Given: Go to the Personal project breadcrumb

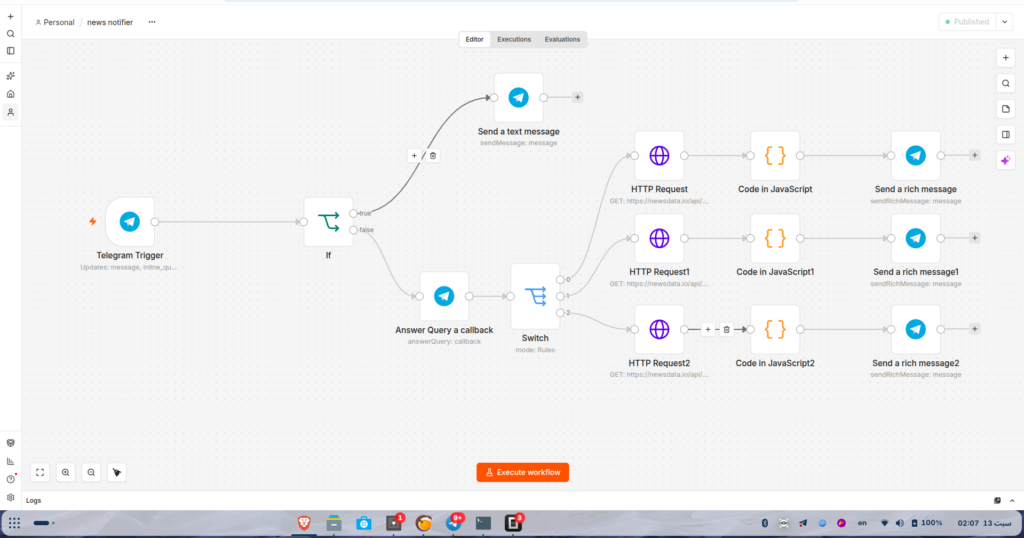Looking at the screenshot, I should pos(55,22).
